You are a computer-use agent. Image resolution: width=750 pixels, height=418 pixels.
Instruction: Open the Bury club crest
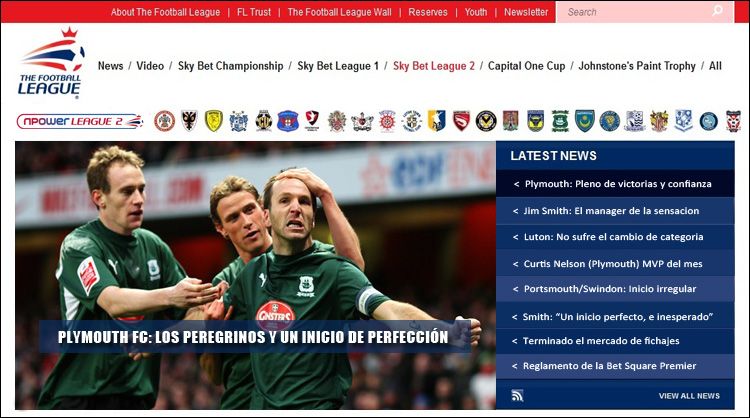click(239, 121)
